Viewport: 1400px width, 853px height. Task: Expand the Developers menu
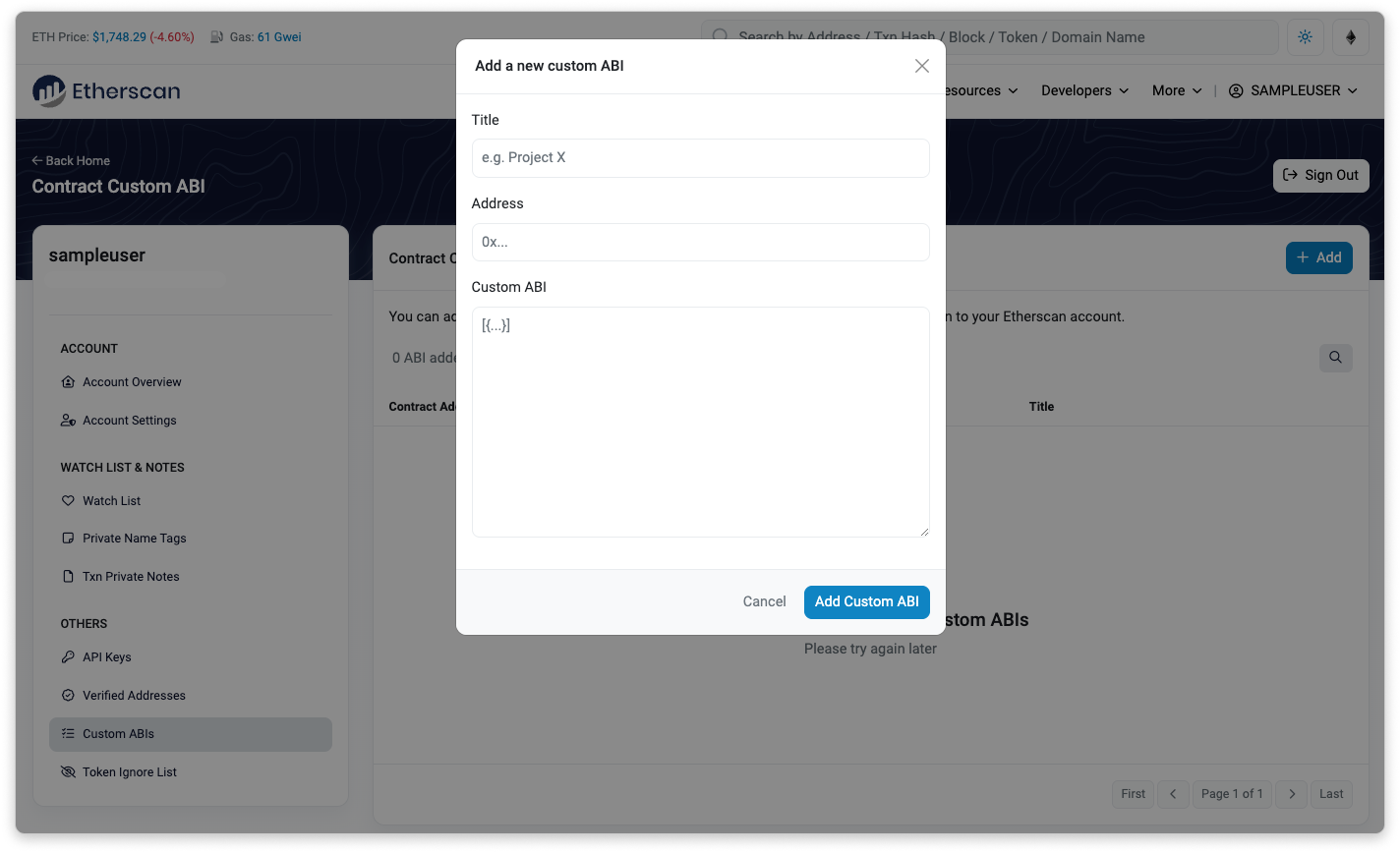point(1084,90)
